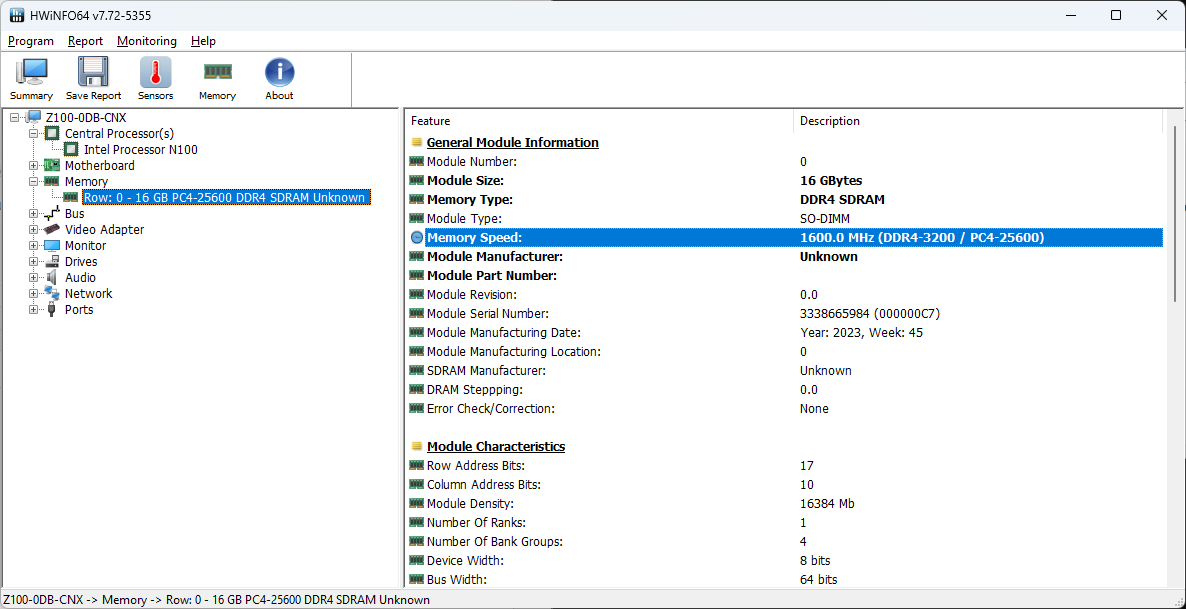Select the Row Address Bits row
Viewport: 1186px width, 609px height.
coord(785,465)
